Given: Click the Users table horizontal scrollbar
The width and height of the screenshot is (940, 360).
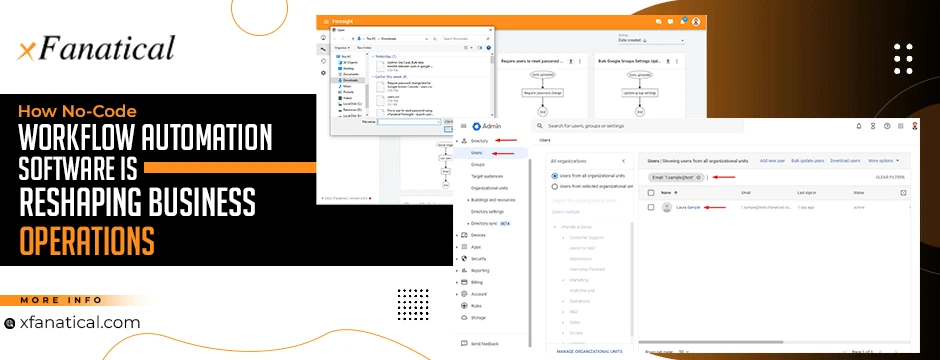Looking at the screenshot, I should tap(712, 342).
